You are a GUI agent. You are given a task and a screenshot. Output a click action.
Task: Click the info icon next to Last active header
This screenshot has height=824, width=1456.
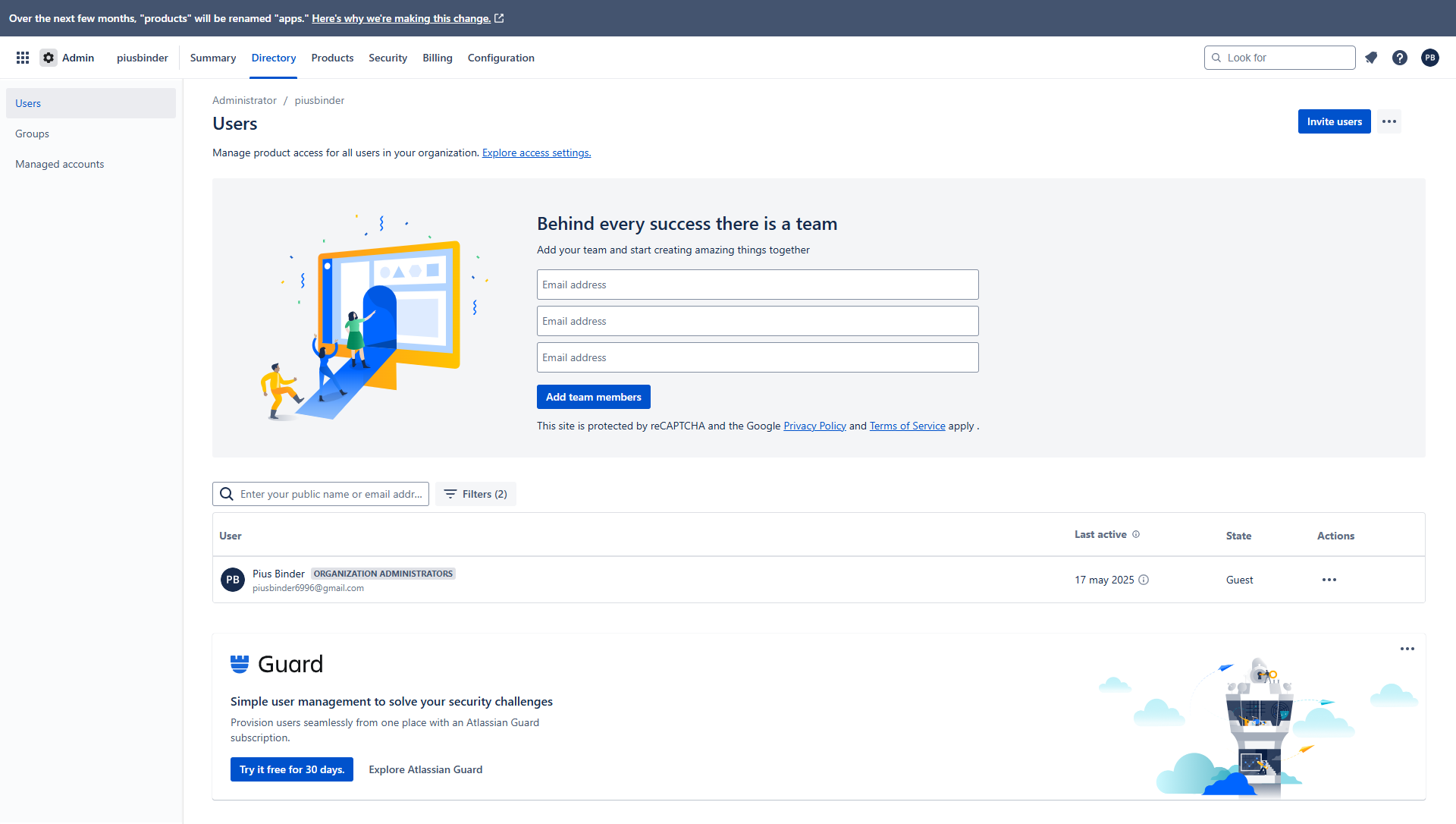tap(1136, 535)
